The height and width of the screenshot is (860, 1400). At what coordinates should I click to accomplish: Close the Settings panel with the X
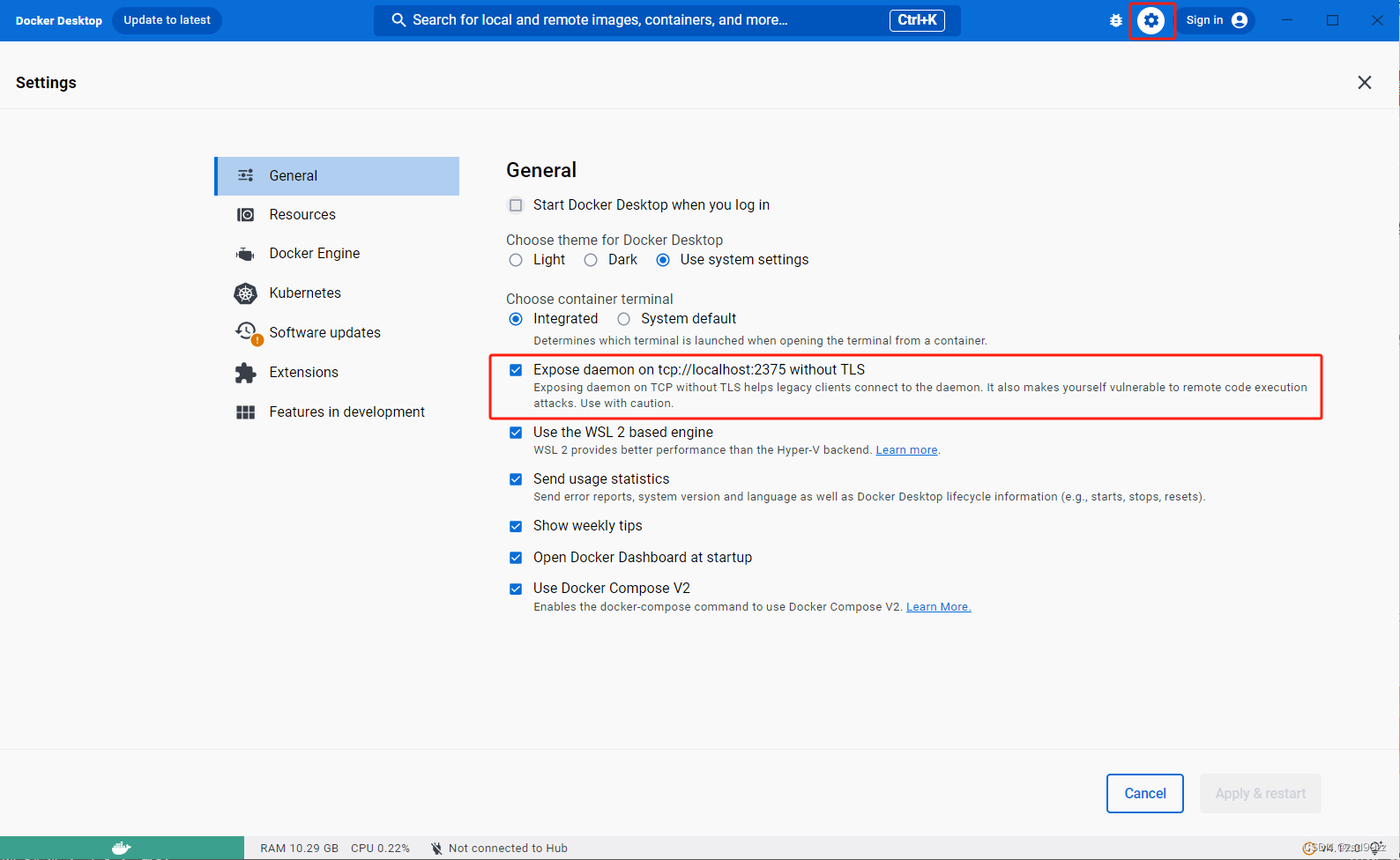pyautogui.click(x=1365, y=83)
